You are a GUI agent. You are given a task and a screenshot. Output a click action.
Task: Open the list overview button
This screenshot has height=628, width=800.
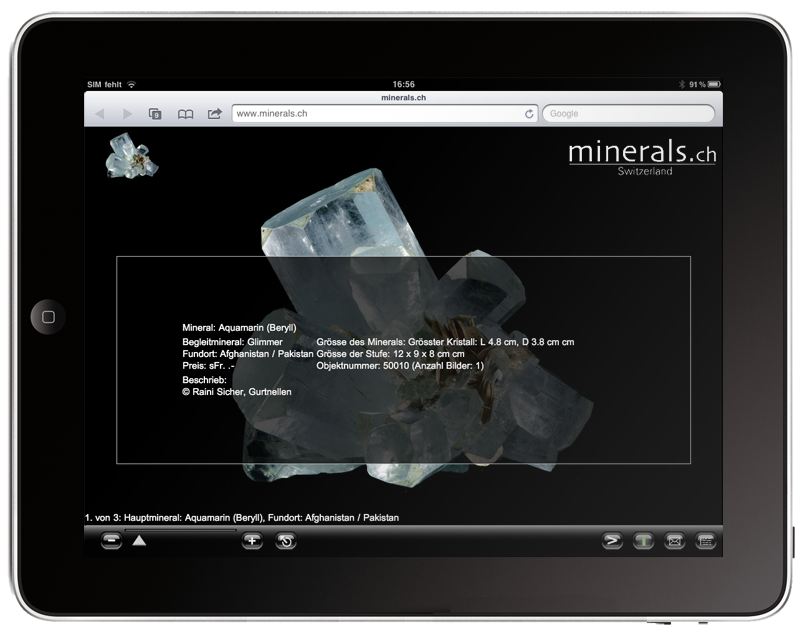(706, 541)
